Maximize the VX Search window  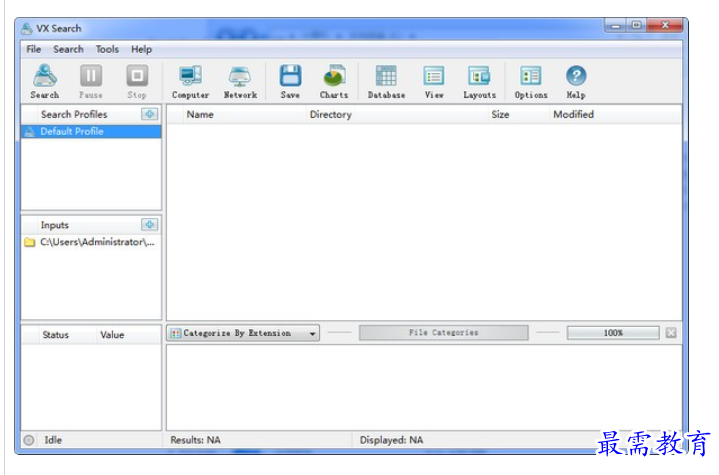click(637, 25)
